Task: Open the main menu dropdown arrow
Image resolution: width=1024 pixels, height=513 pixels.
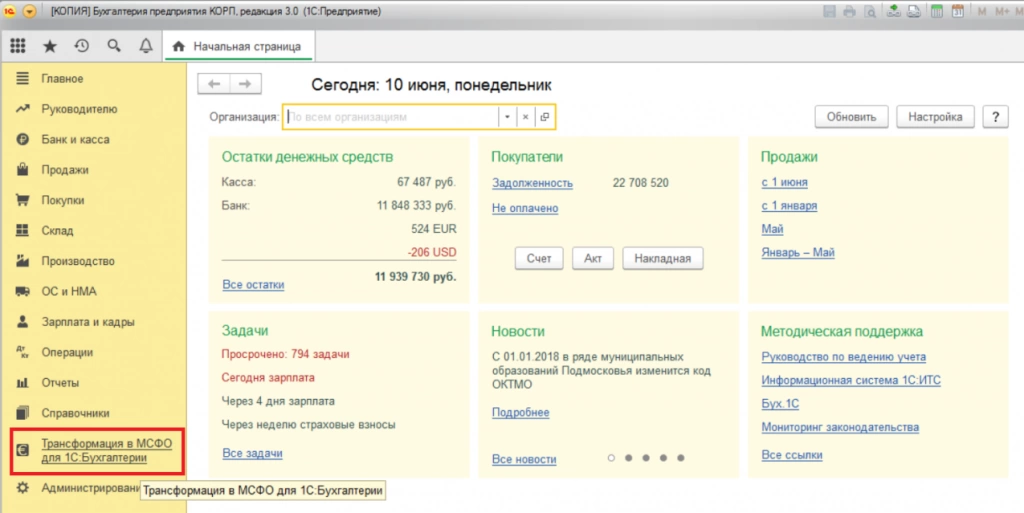Action: pyautogui.click(x=29, y=11)
